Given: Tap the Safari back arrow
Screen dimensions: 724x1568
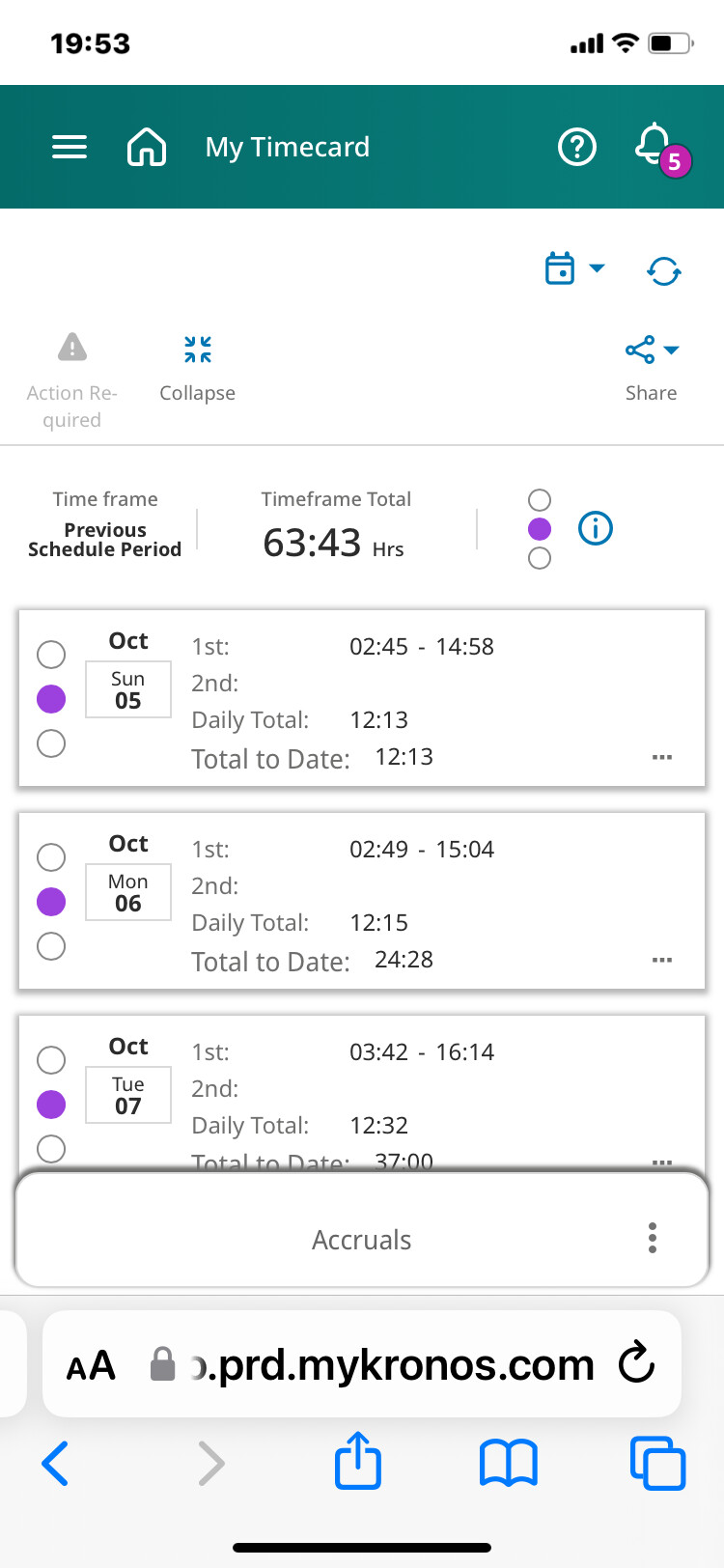Looking at the screenshot, I should click(x=56, y=1463).
